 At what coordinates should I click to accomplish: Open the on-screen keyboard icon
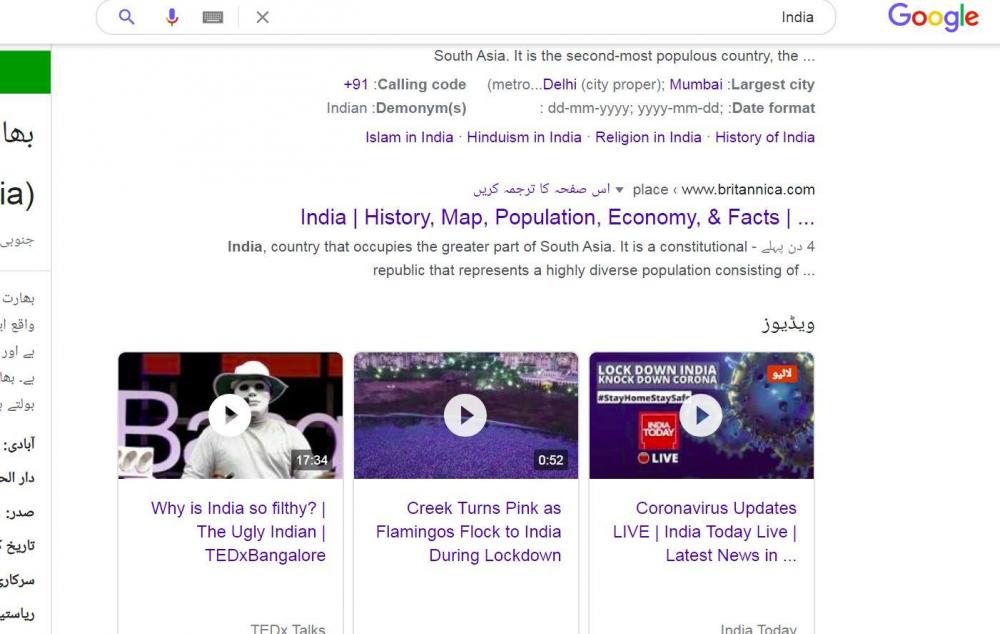coord(212,17)
